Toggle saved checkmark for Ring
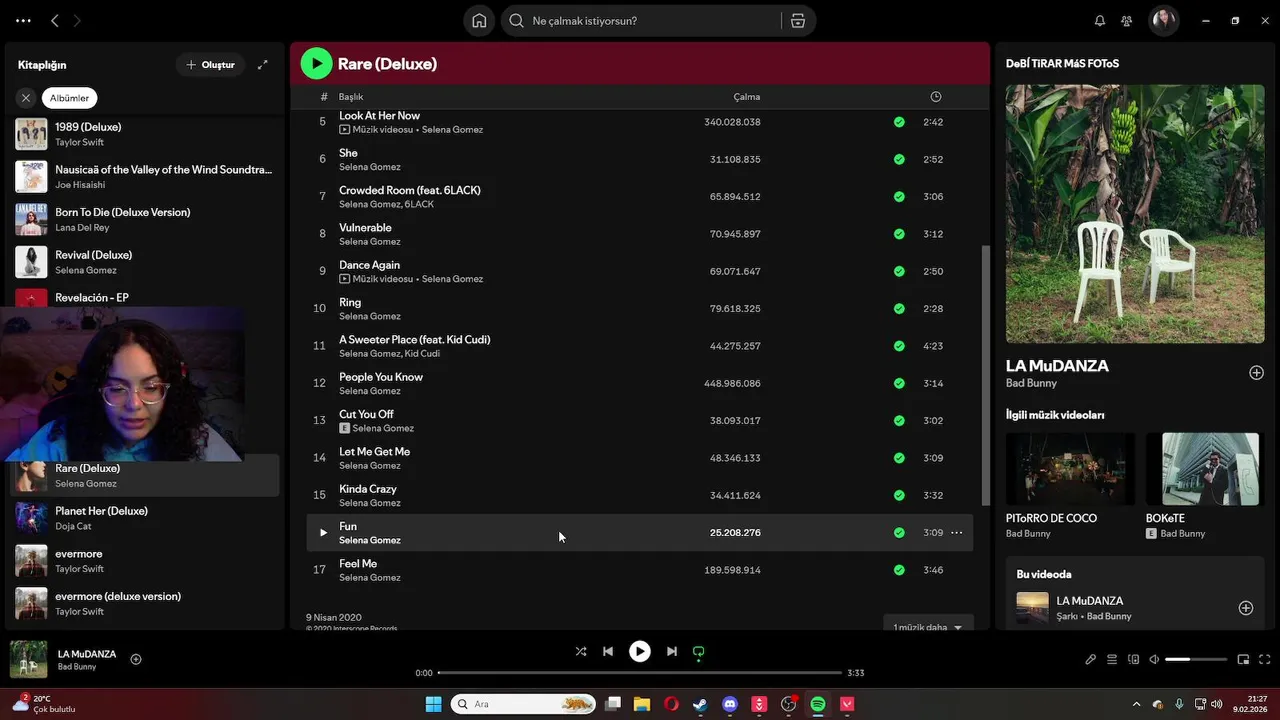1280x720 pixels. [899, 309]
